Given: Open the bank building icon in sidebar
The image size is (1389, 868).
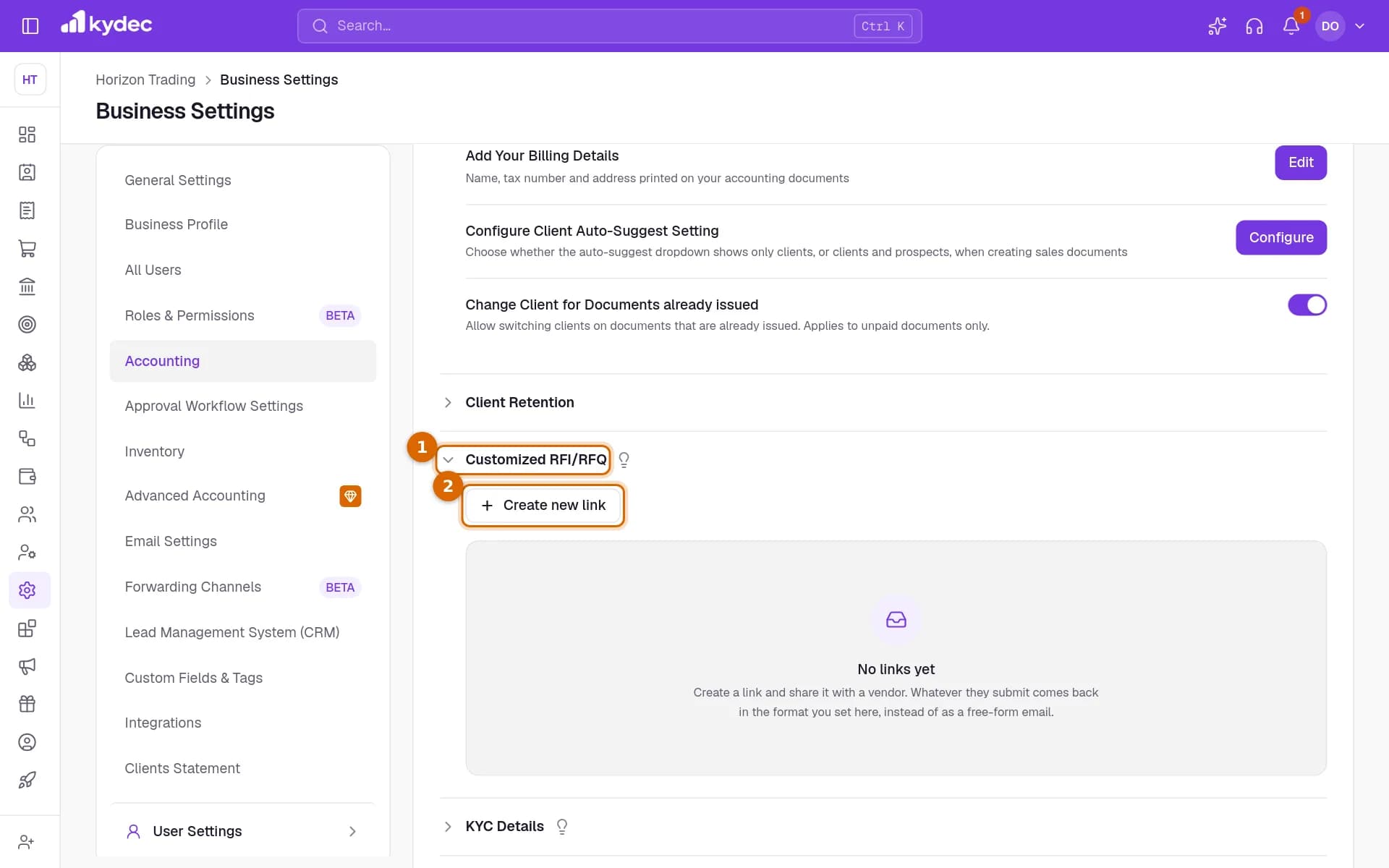Looking at the screenshot, I should coord(27,286).
